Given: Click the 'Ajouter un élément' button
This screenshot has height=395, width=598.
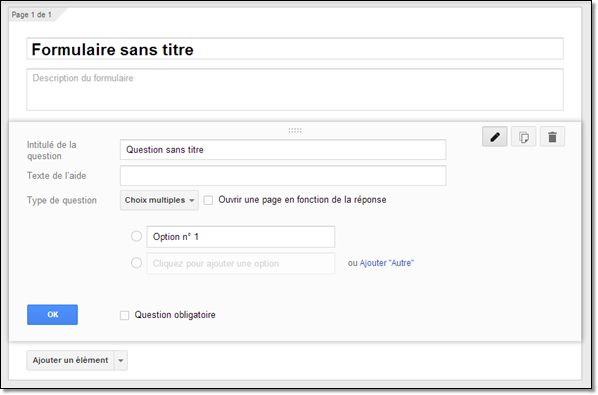Looking at the screenshot, I should 70,360.
